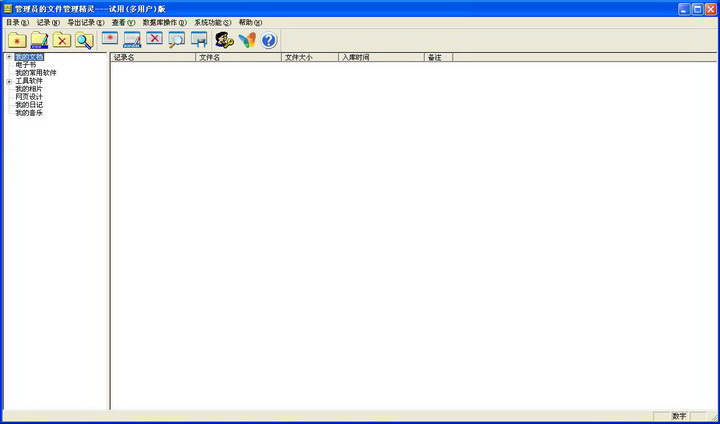Sort by the 备注 column header

(x=439, y=57)
